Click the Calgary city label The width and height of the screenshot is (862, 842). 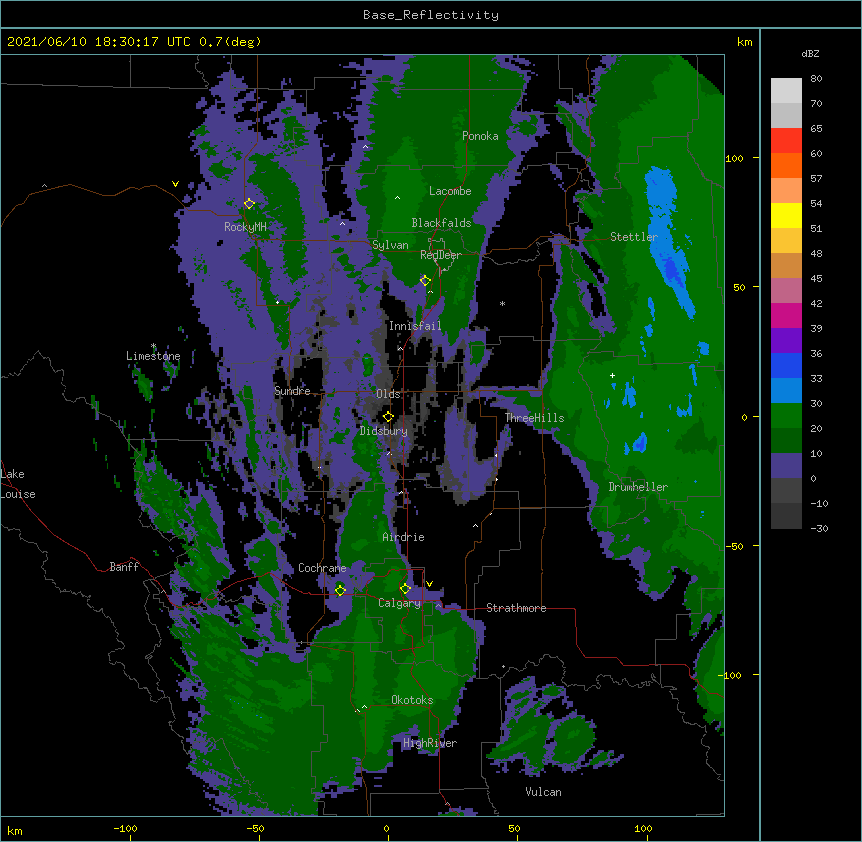pos(399,603)
